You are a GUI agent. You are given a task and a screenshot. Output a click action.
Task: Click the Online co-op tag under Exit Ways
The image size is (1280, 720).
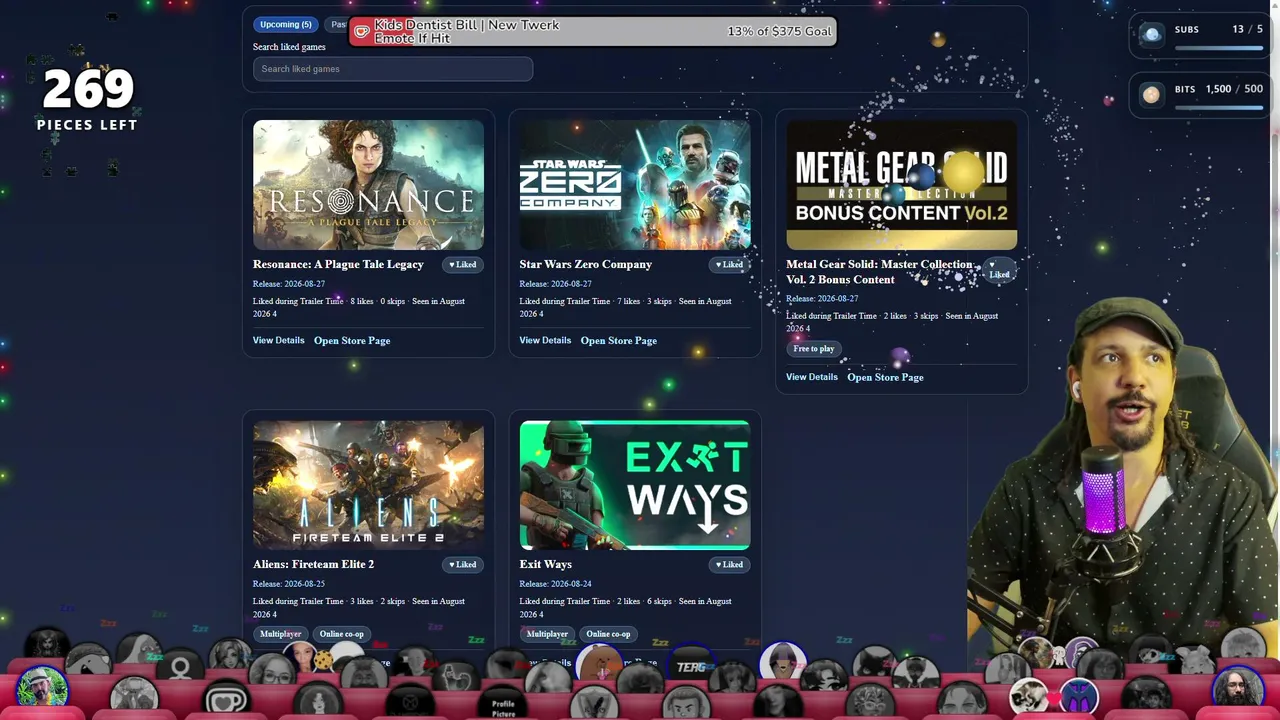[x=608, y=634]
